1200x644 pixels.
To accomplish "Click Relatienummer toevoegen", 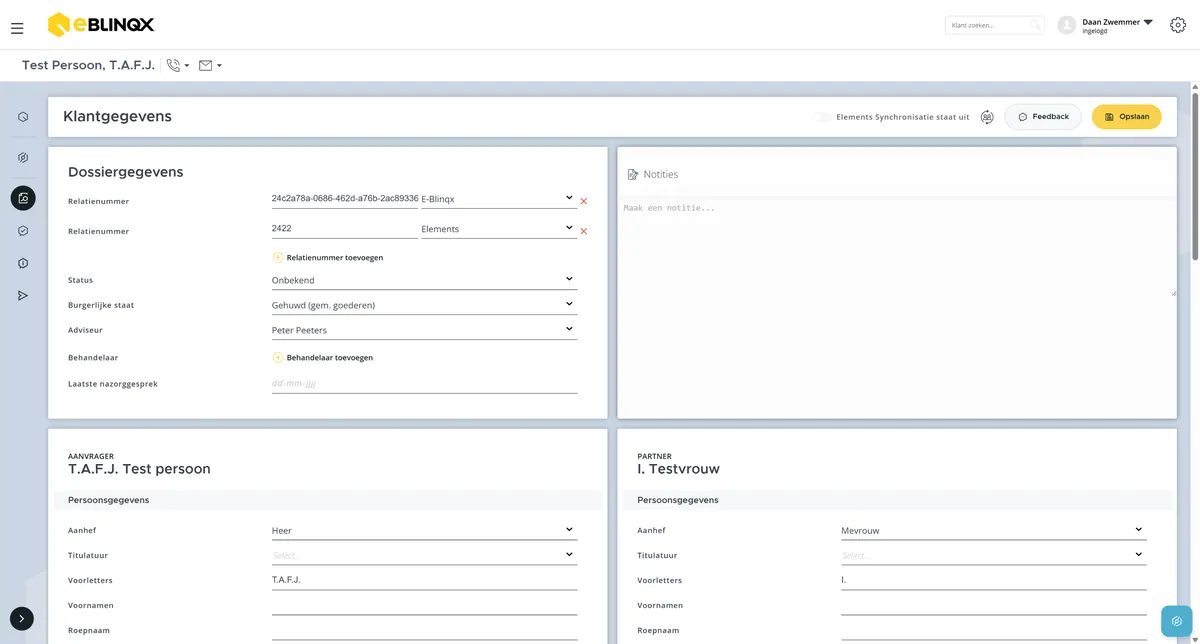I will pos(328,257).
